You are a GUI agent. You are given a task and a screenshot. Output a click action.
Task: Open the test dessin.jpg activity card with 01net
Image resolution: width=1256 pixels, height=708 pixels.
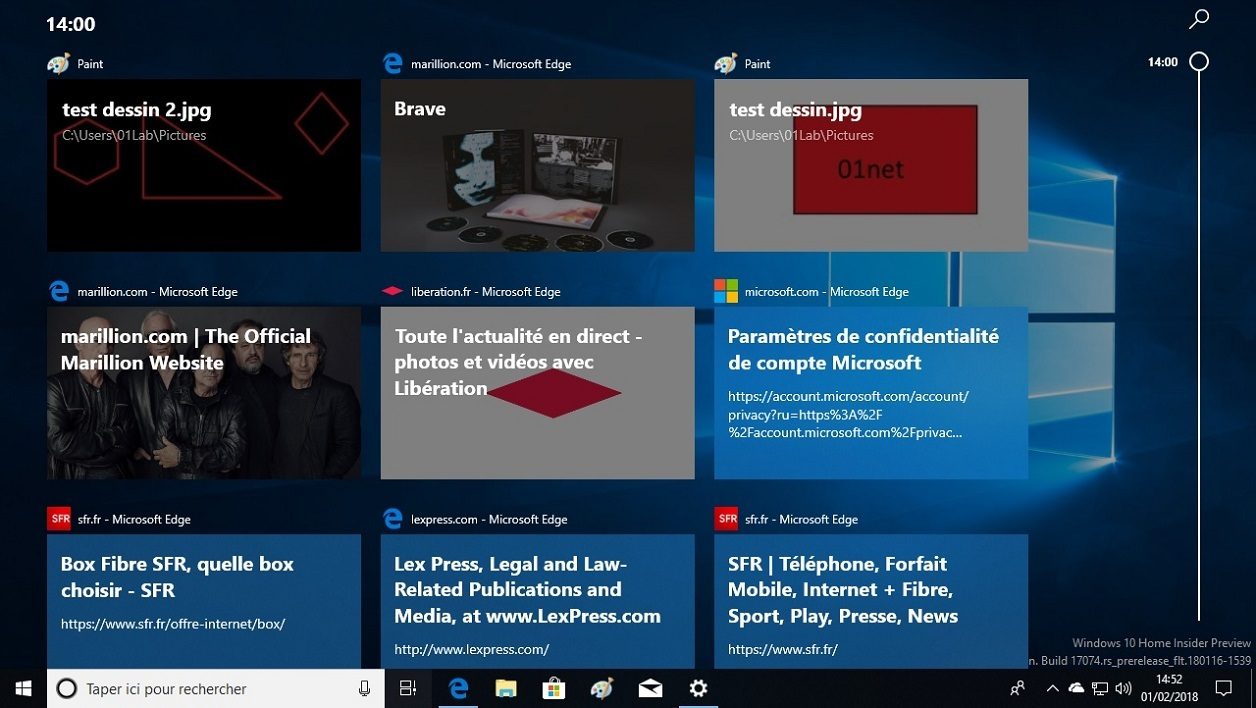[871, 165]
